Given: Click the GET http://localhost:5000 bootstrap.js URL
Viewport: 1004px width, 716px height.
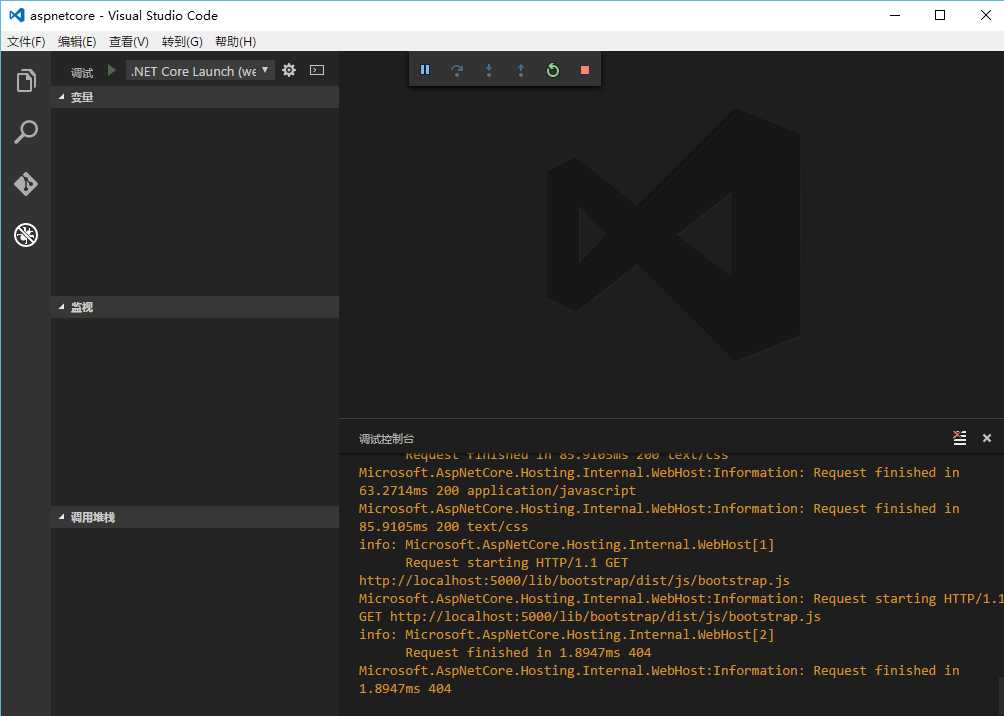Looking at the screenshot, I should (589, 616).
